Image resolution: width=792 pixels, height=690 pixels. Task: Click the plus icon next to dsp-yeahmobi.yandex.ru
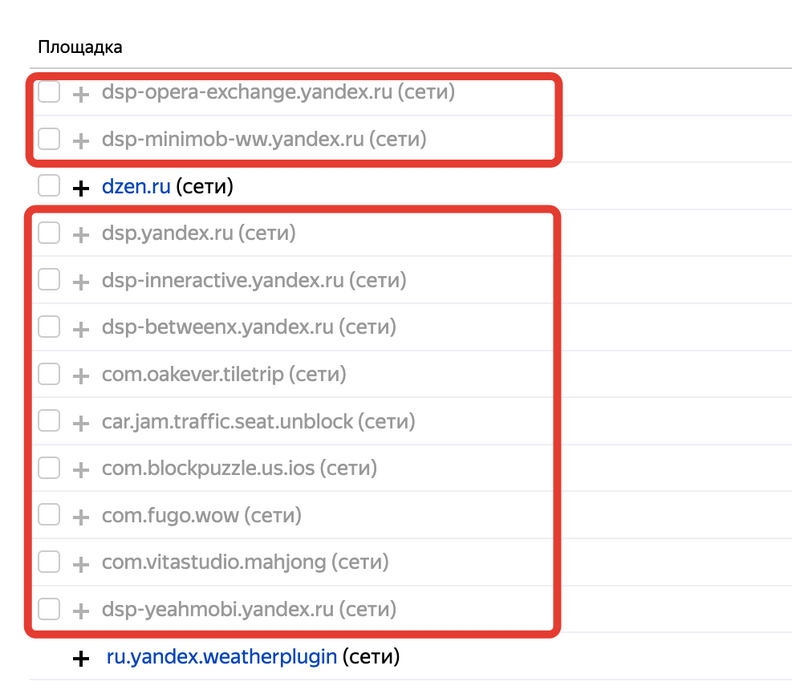81,610
